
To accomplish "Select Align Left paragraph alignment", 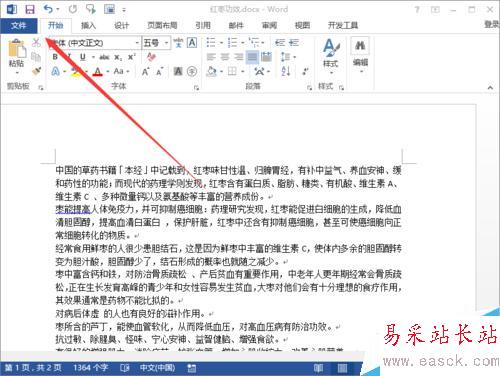I will [211, 57].
